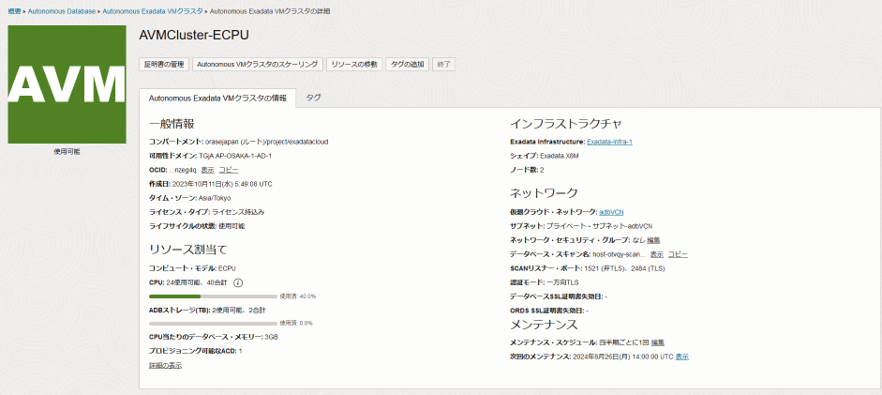The width and height of the screenshot is (882, 395).
Task: Click the 終了 button
Action: tap(444, 64)
